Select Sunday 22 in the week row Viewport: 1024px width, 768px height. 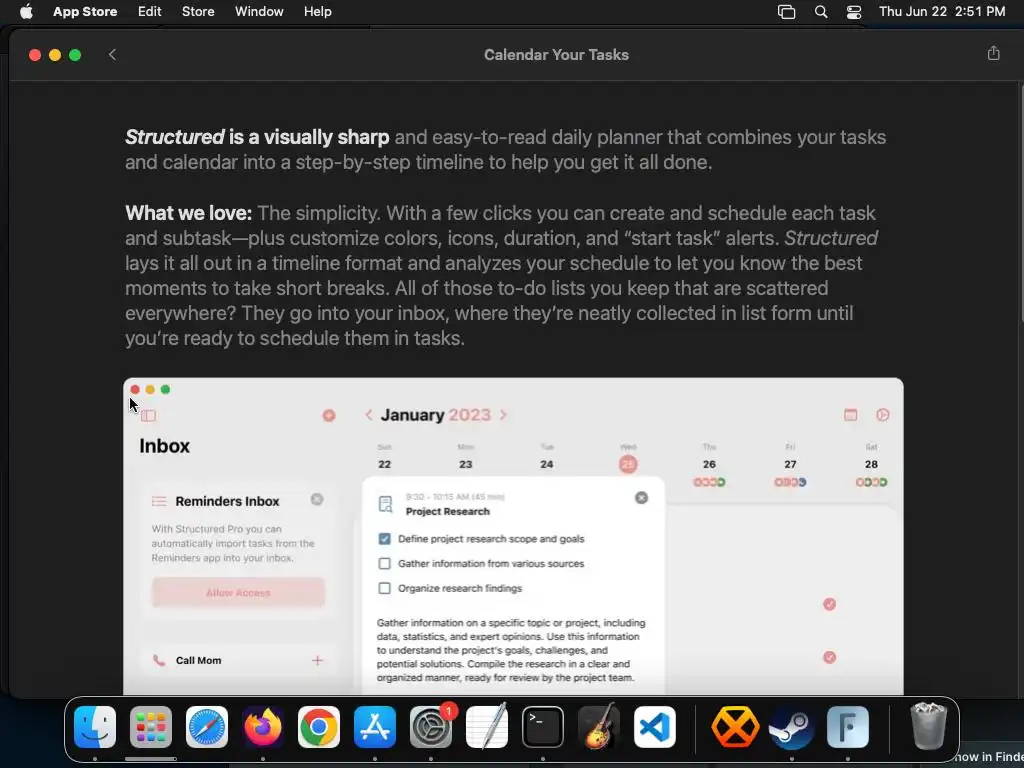(x=385, y=464)
